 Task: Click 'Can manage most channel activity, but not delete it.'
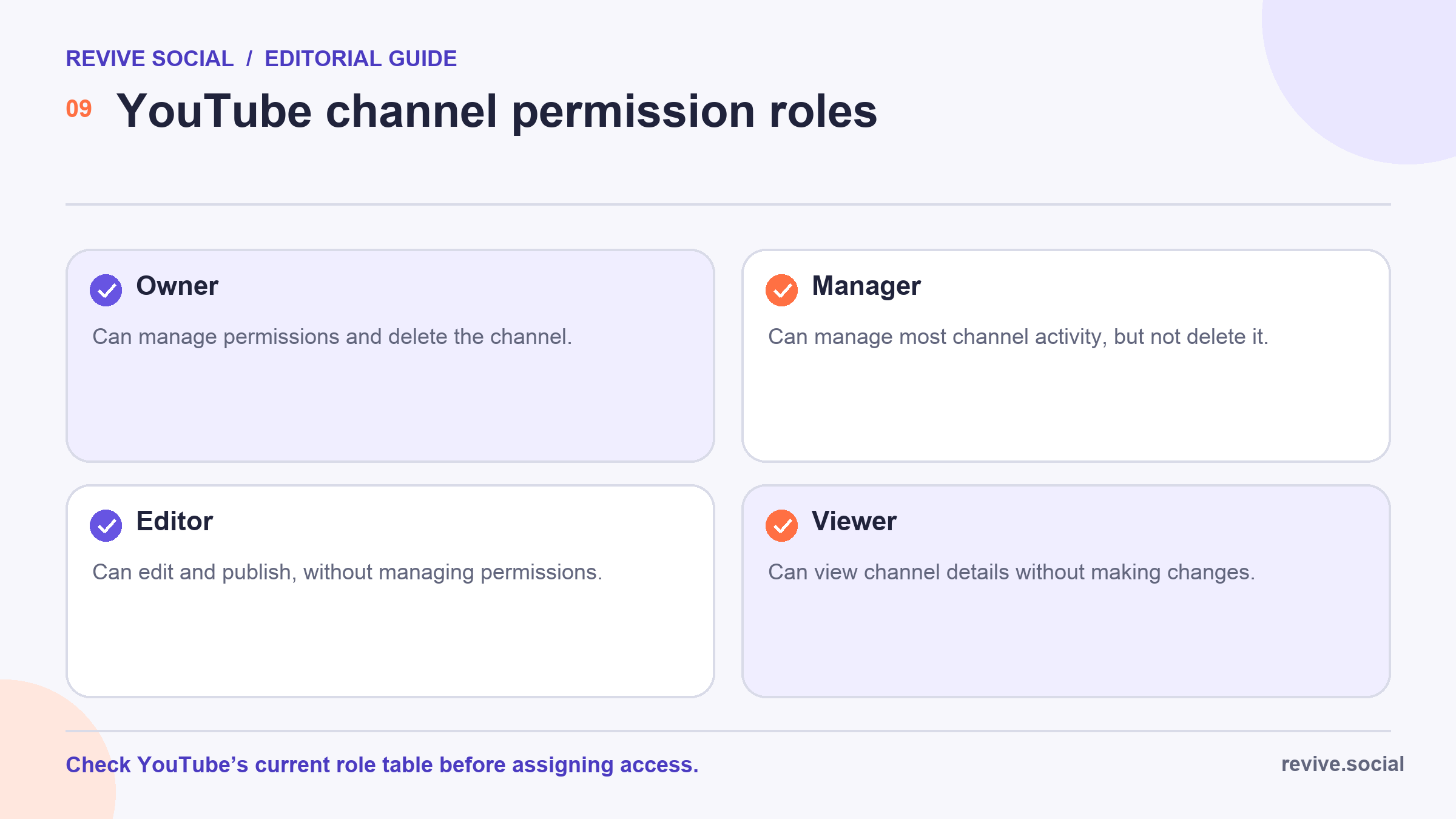pyautogui.click(x=1018, y=337)
